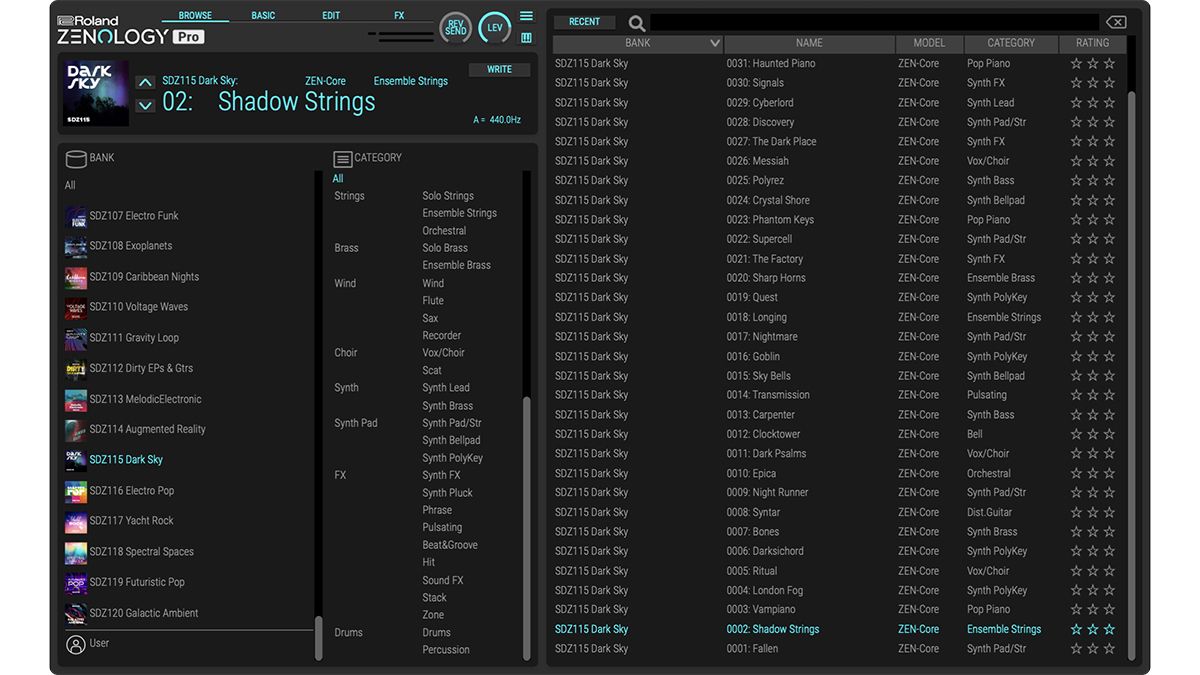Click the BANK panel icon
This screenshot has height=675, width=1200.
tap(76, 157)
